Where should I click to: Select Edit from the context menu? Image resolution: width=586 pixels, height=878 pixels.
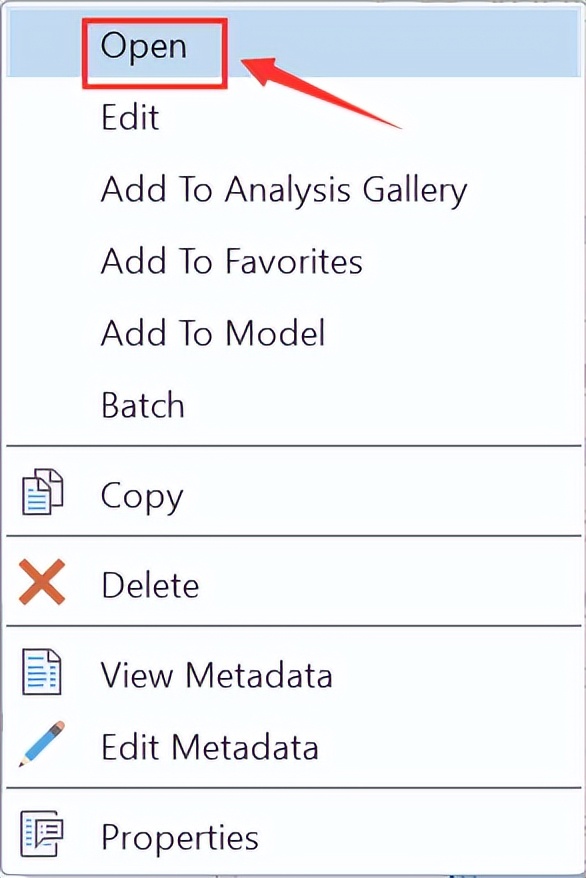[130, 117]
